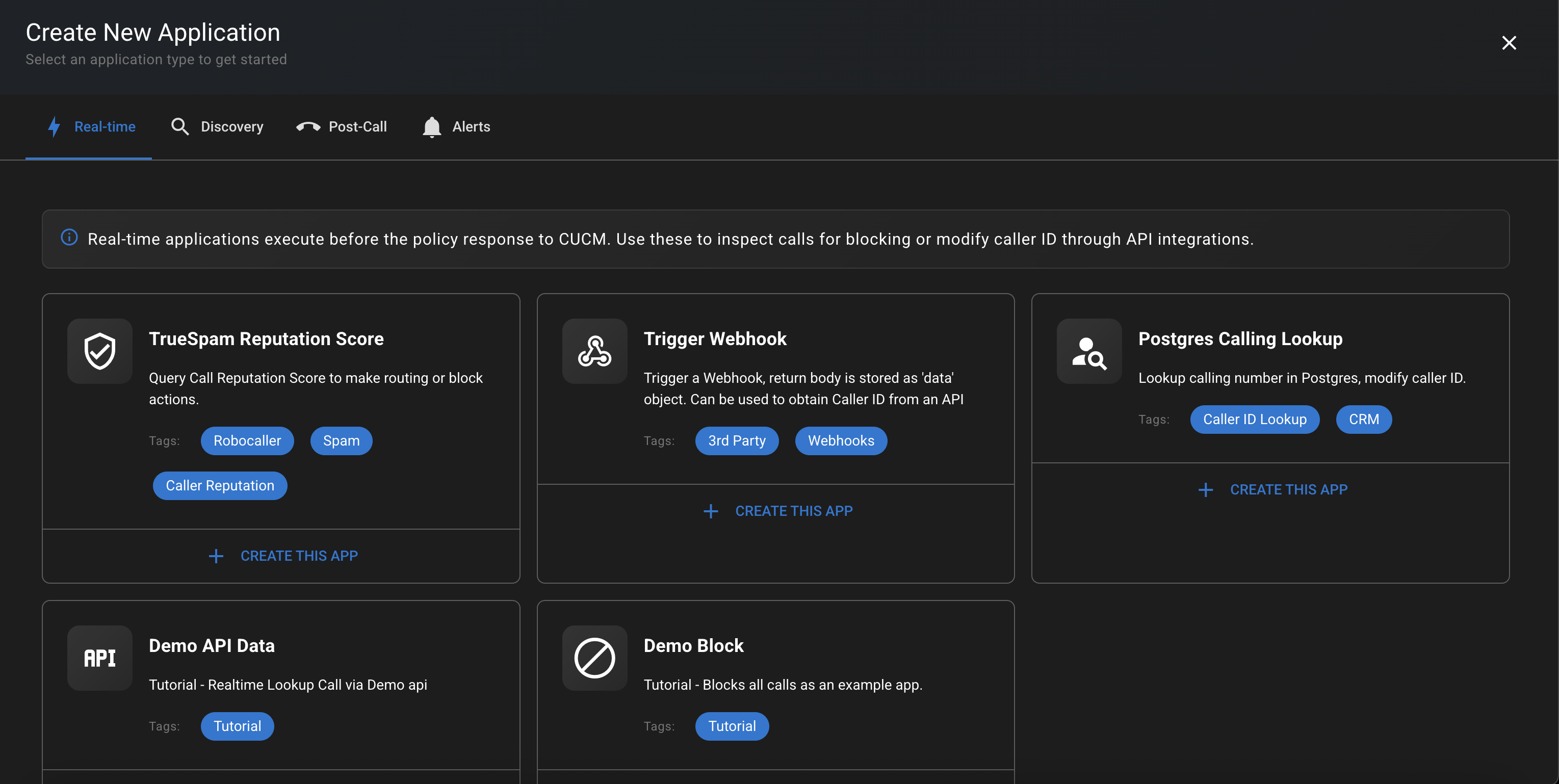Image resolution: width=1559 pixels, height=784 pixels.
Task: Click the Trigger Webhook icon
Action: click(594, 351)
